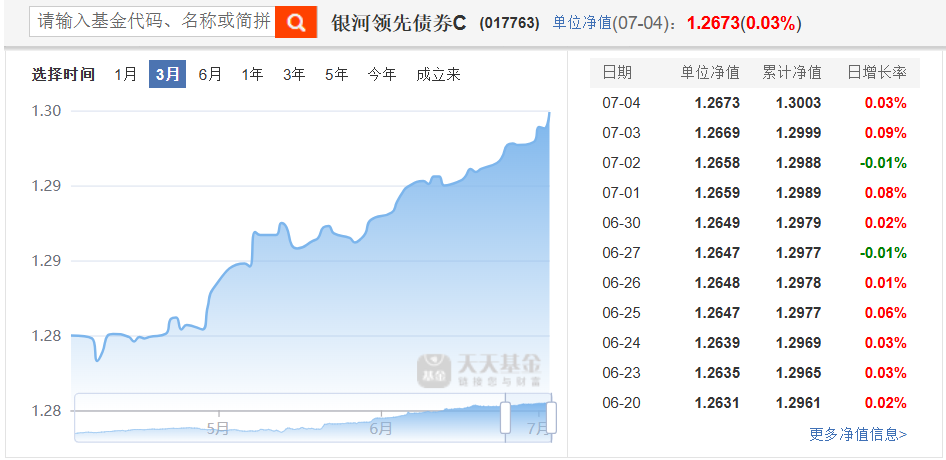
Task: Click growth rate 0.08%
Action: coord(886,193)
